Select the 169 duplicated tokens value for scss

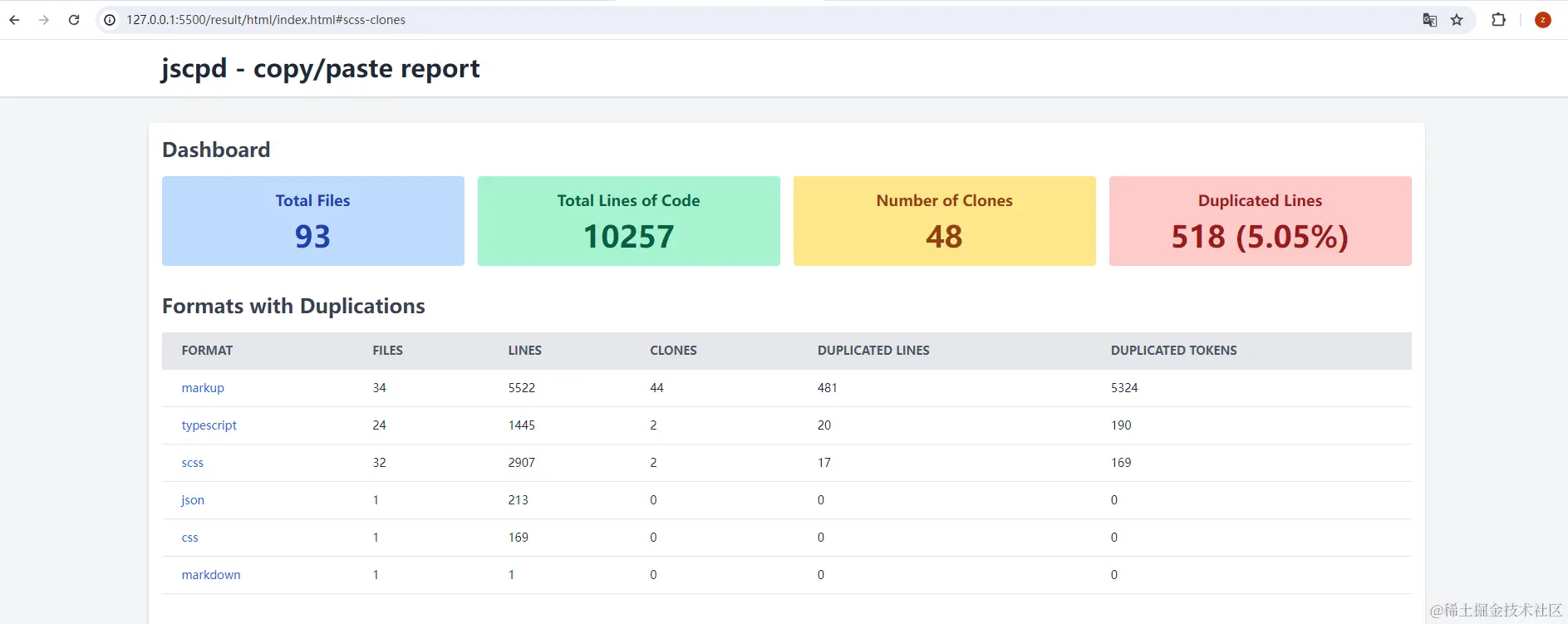(1121, 463)
